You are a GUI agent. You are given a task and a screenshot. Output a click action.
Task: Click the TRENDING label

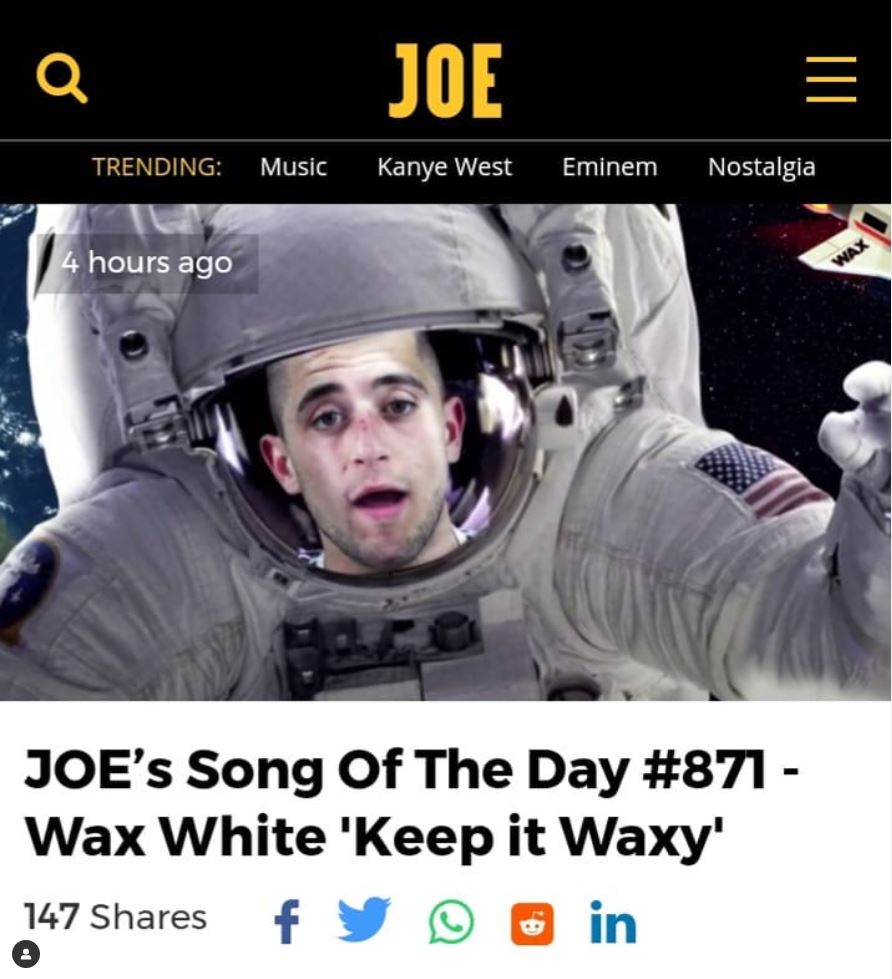click(x=157, y=167)
